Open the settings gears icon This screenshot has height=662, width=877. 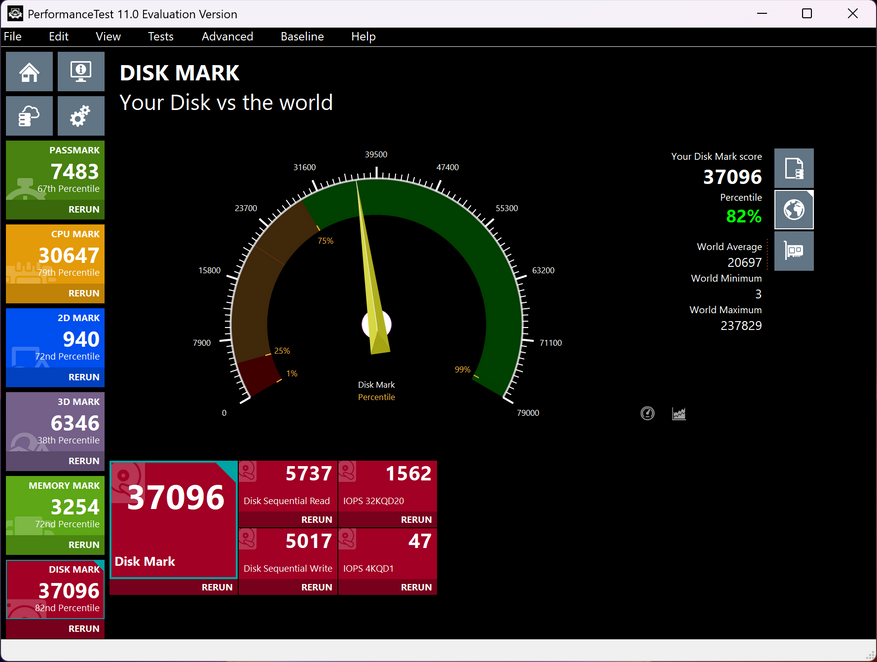point(81,116)
